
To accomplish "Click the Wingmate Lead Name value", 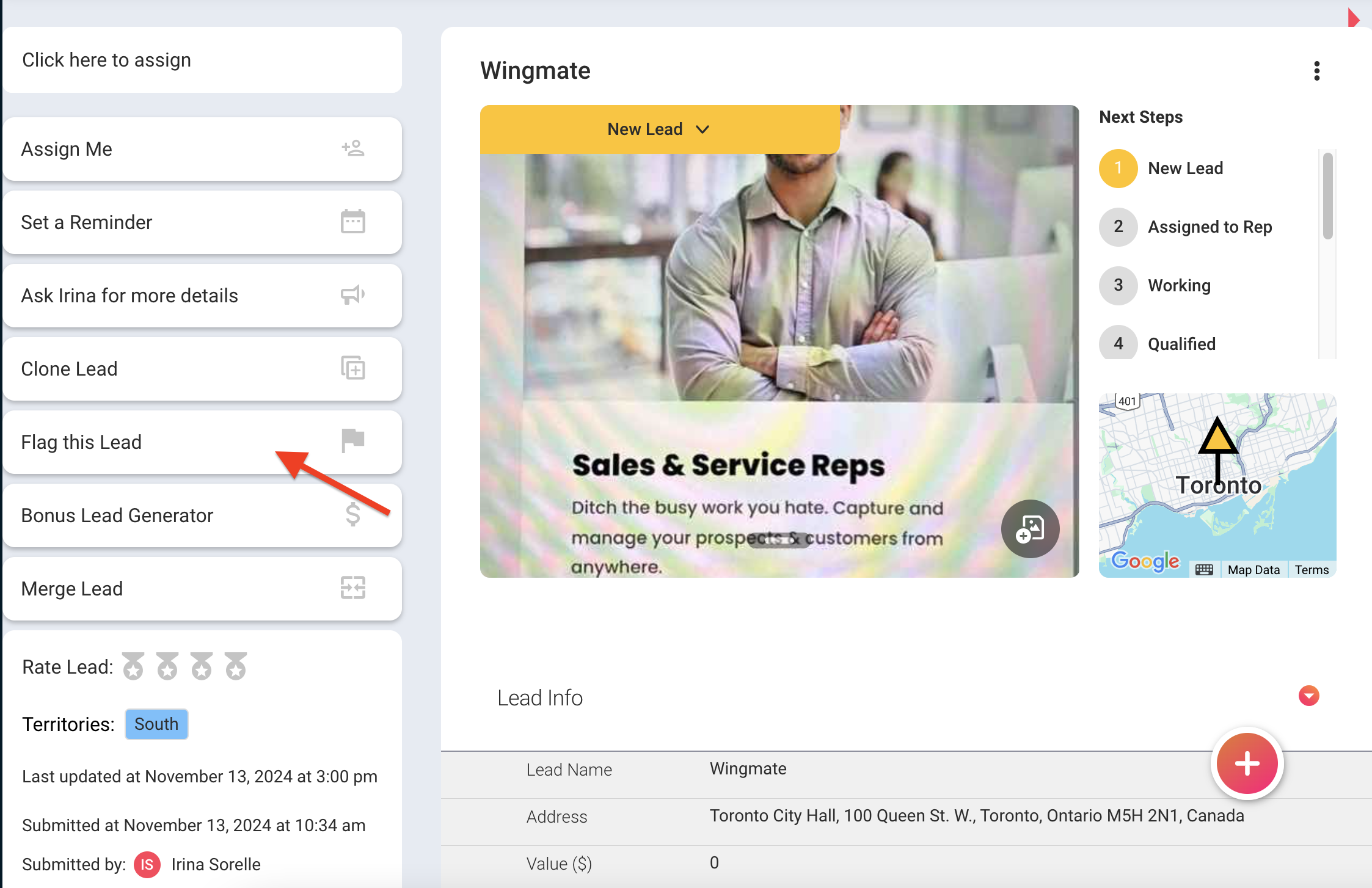I will (748, 769).
